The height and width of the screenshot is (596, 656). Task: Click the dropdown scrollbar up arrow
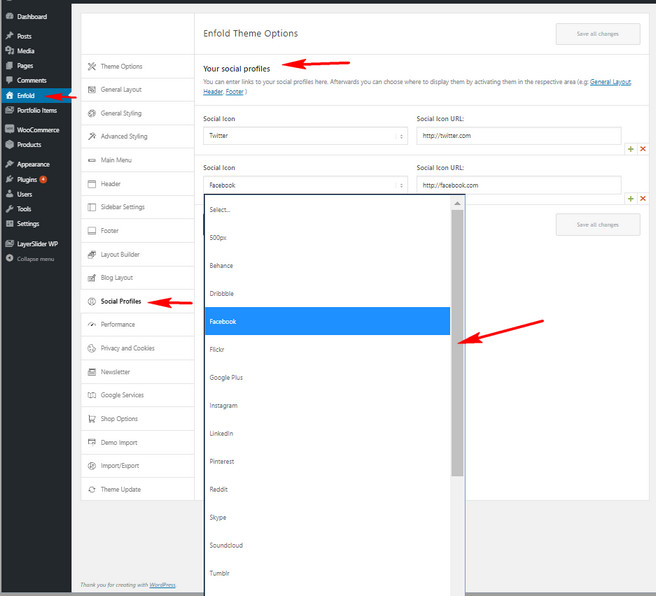(x=457, y=203)
